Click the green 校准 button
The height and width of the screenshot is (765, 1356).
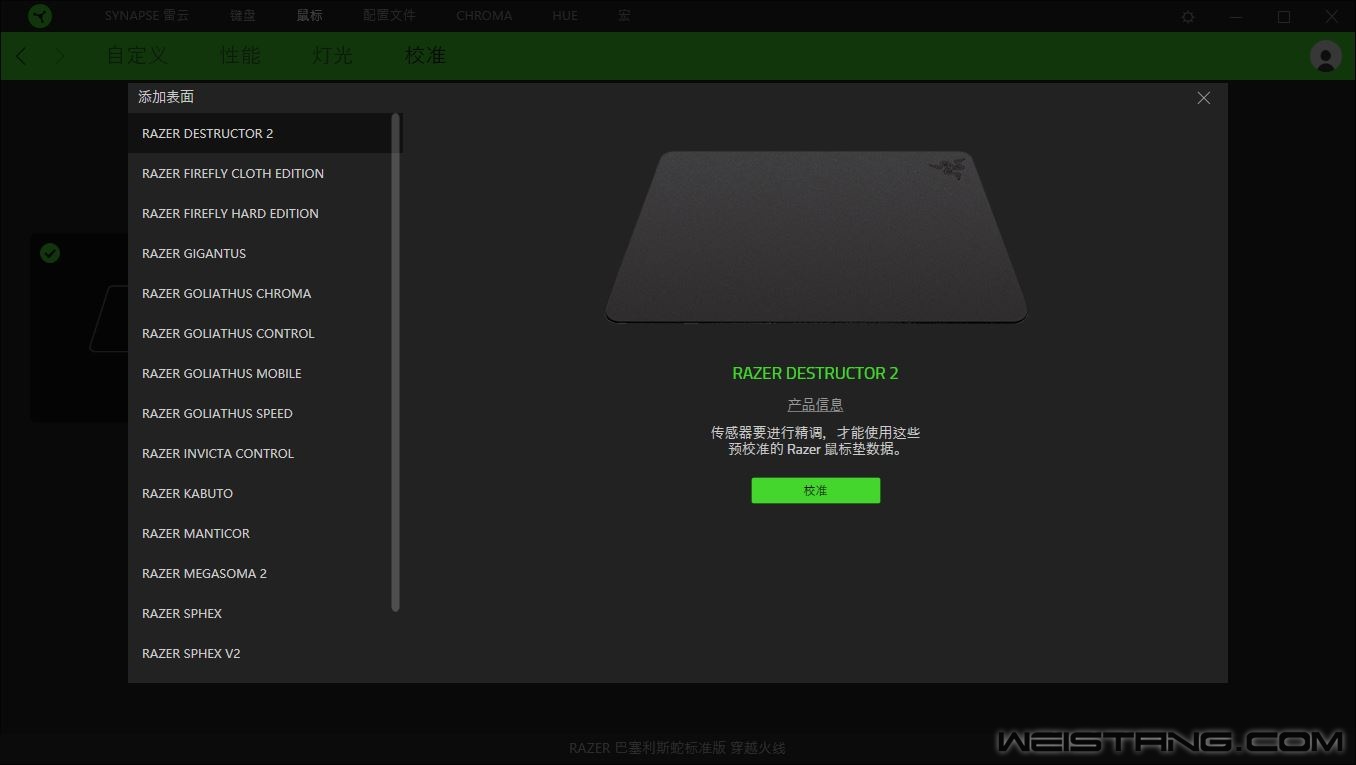click(x=816, y=491)
